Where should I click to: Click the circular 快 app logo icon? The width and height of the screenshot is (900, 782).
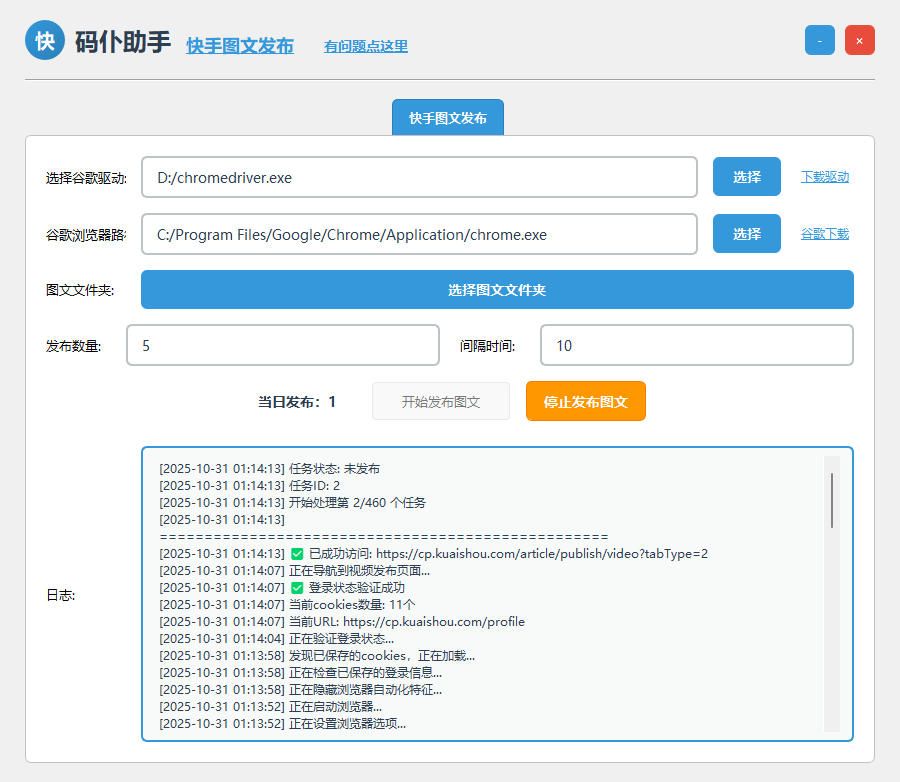point(44,41)
